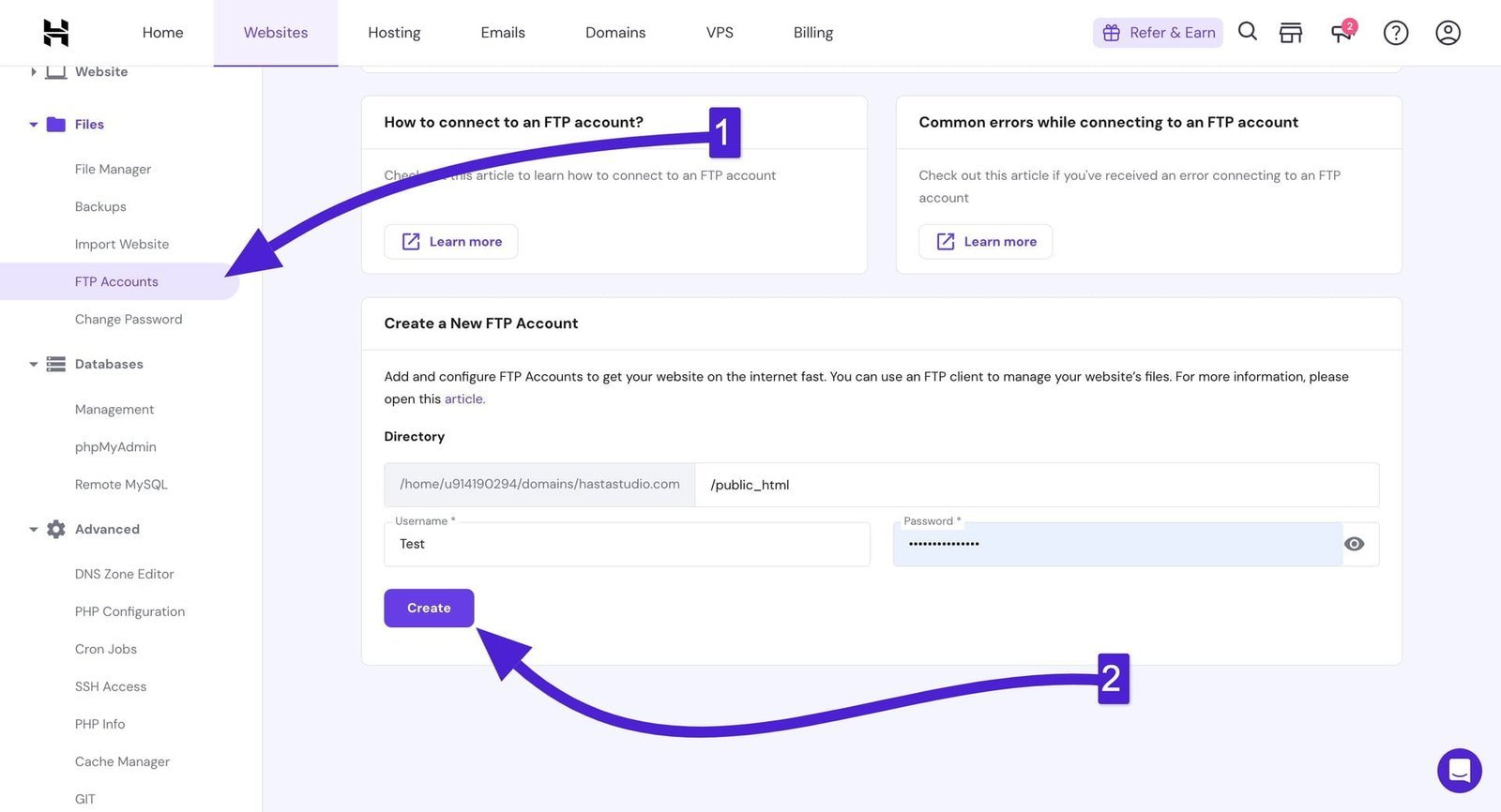The width and height of the screenshot is (1501, 812).
Task: Collapse the Advanced section
Action: [34, 530]
